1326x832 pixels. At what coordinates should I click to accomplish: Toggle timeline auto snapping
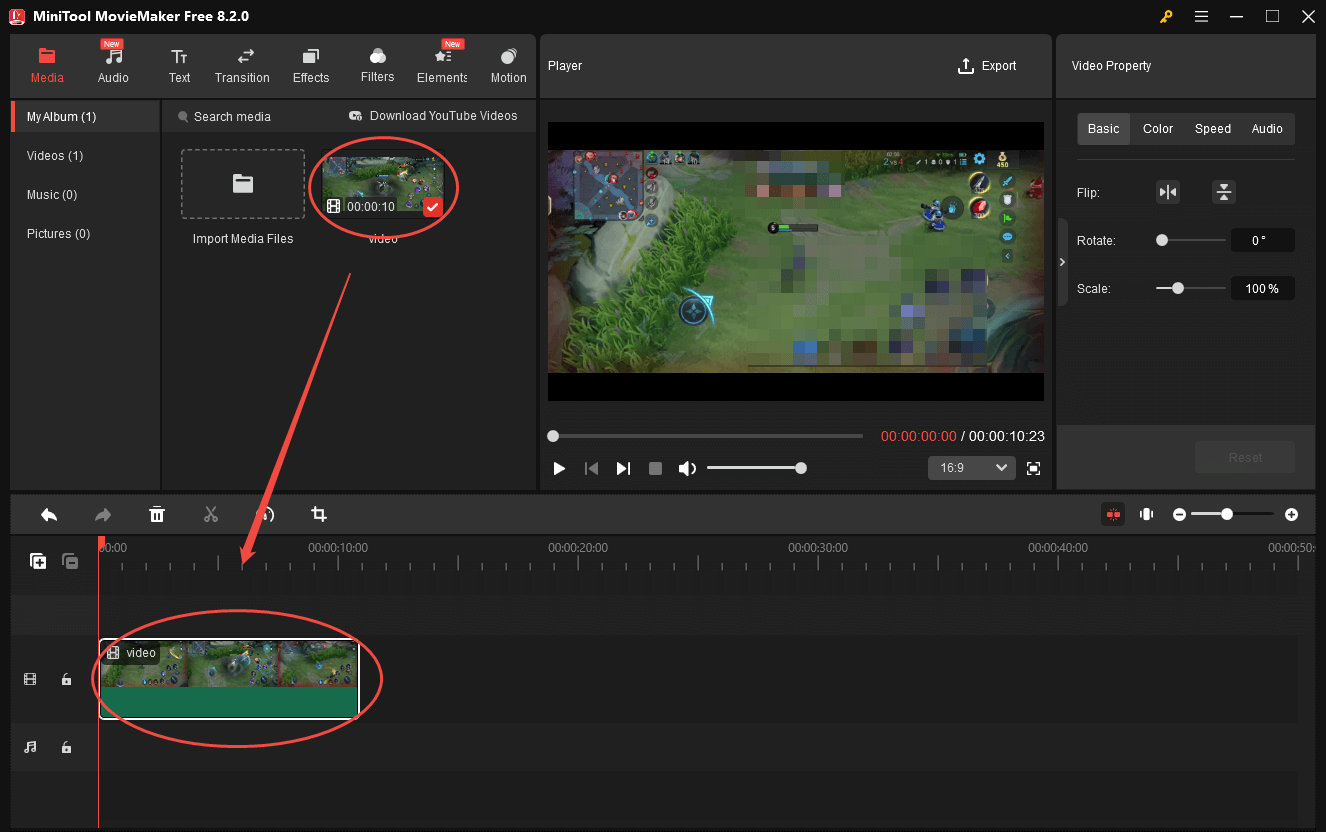[x=1113, y=514]
